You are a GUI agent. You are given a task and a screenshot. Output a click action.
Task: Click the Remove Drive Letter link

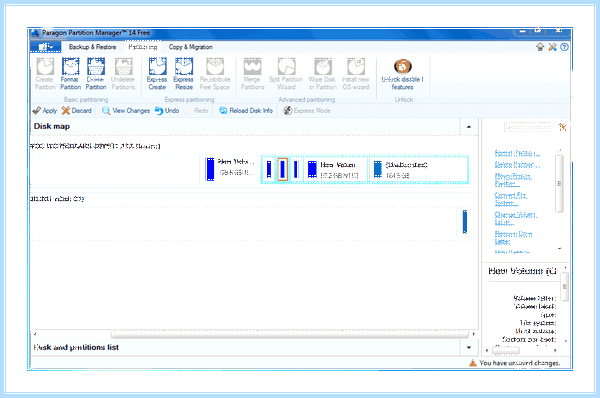tap(514, 238)
